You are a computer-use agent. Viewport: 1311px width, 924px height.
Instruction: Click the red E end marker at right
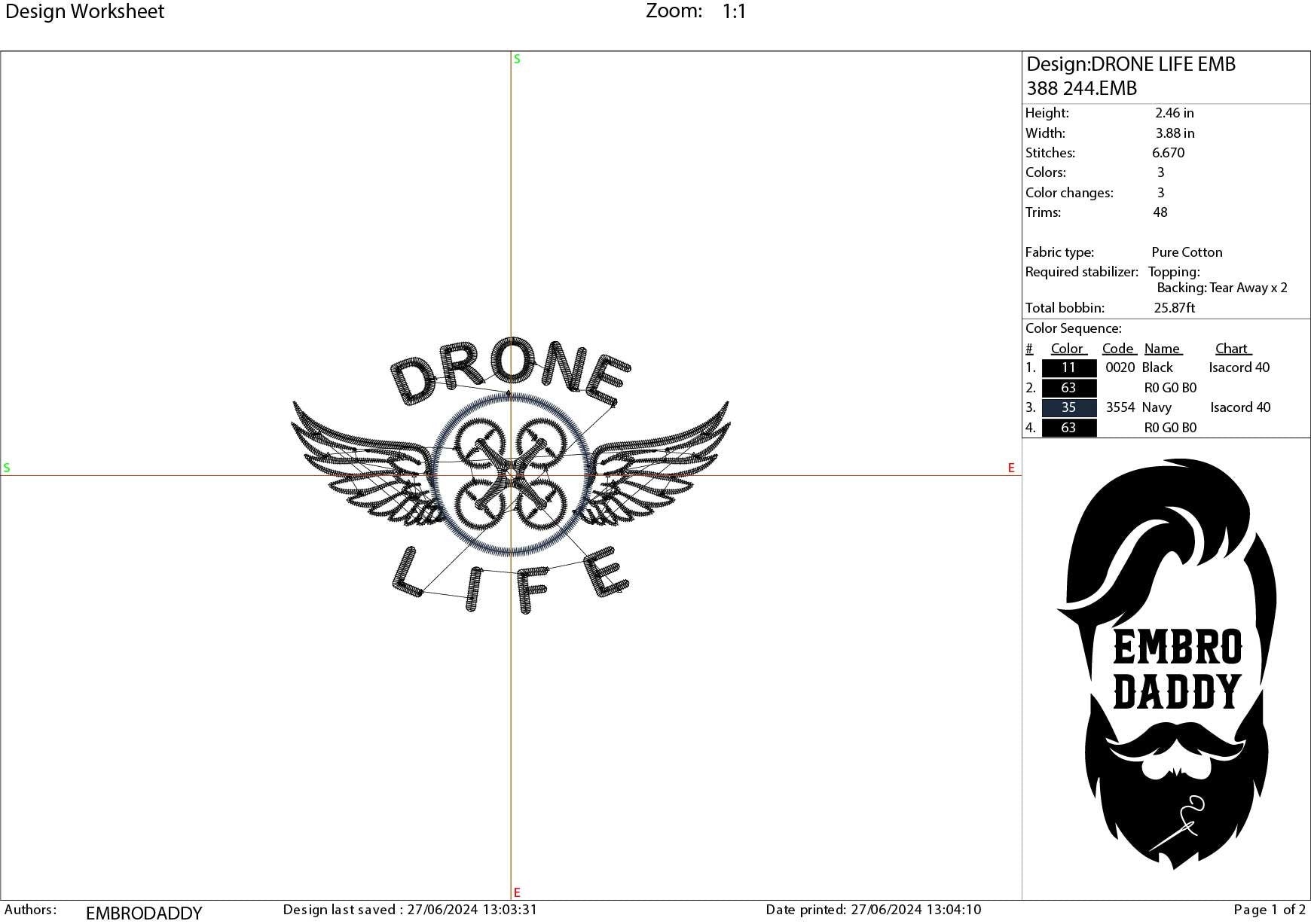tap(1010, 468)
